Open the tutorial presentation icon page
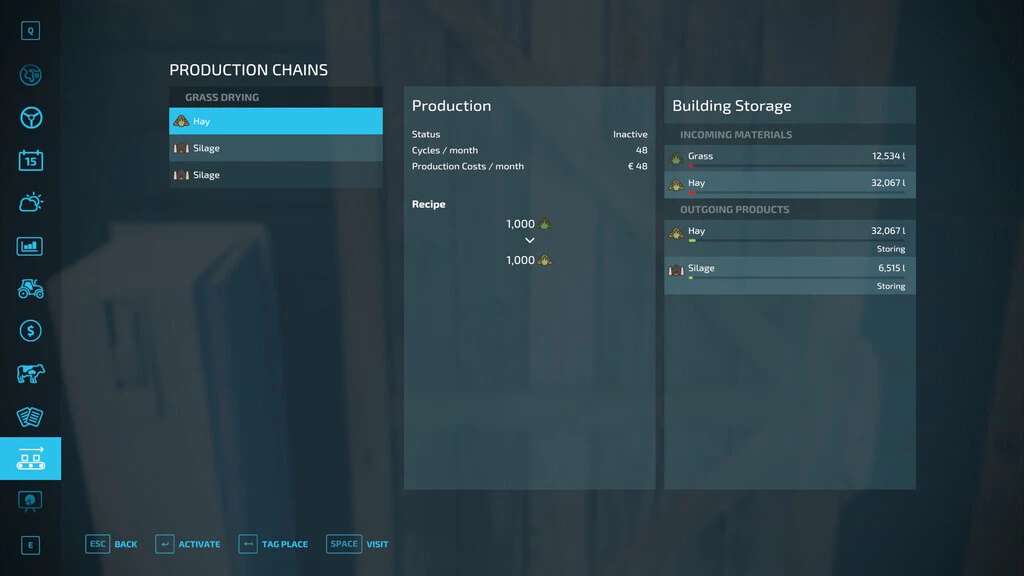The width and height of the screenshot is (1024, 576). pos(30,500)
